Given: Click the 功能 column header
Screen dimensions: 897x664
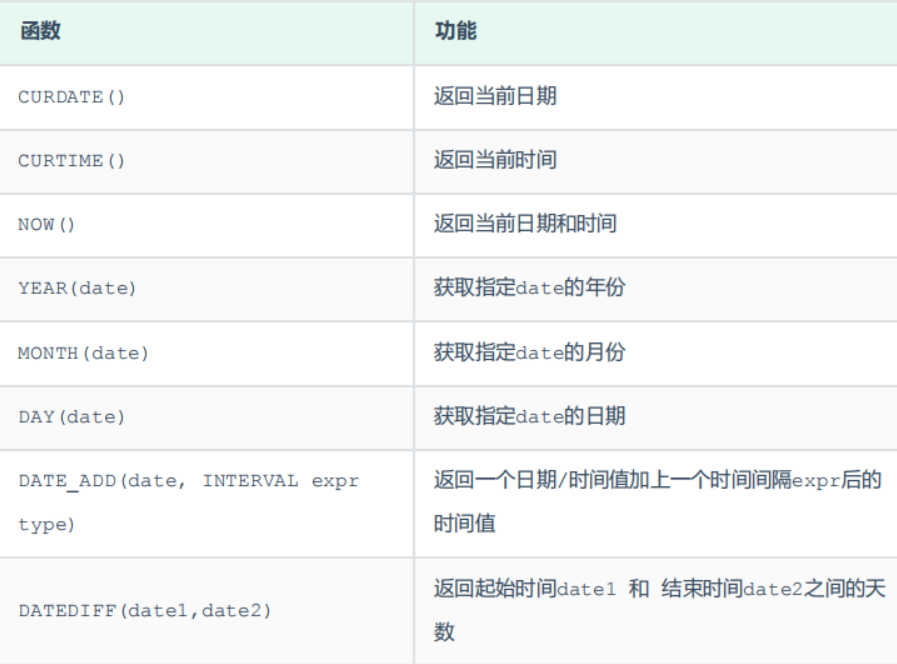Looking at the screenshot, I should 455,31.
